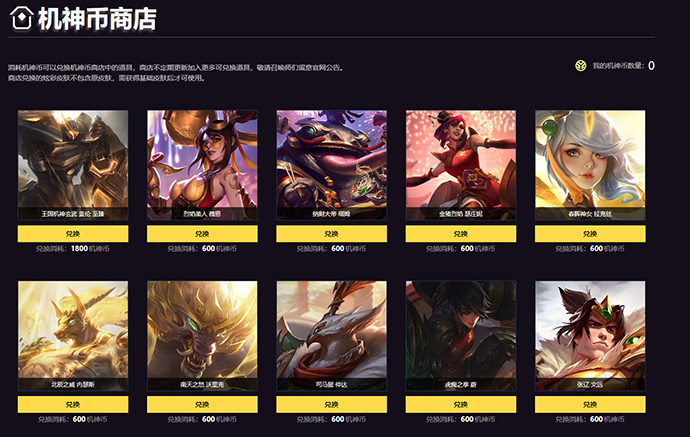Click 兑换 under the 南天之怒 Warwick skin
Screen dimensions: 690x437
[202, 404]
